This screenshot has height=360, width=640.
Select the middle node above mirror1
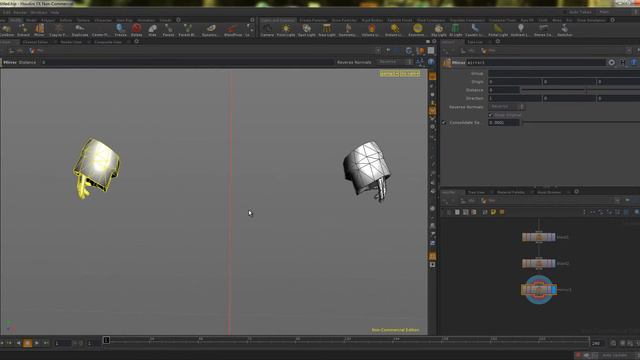point(538,263)
